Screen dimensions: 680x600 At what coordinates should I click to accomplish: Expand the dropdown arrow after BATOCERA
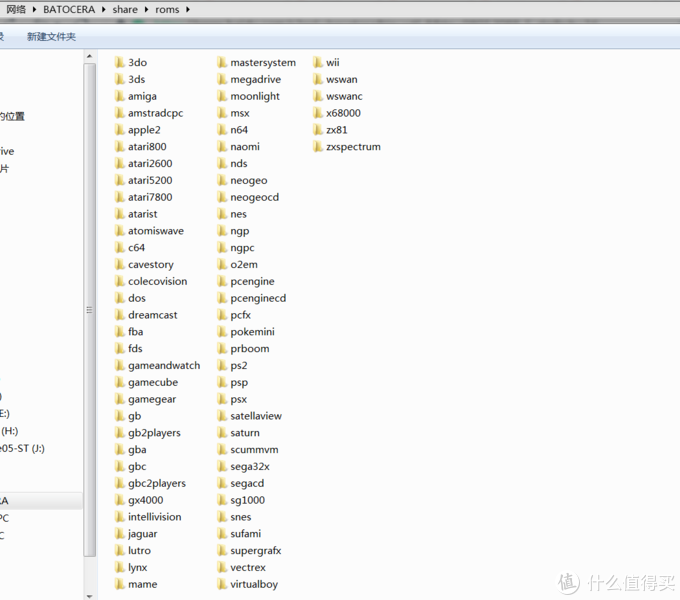click(x=104, y=9)
